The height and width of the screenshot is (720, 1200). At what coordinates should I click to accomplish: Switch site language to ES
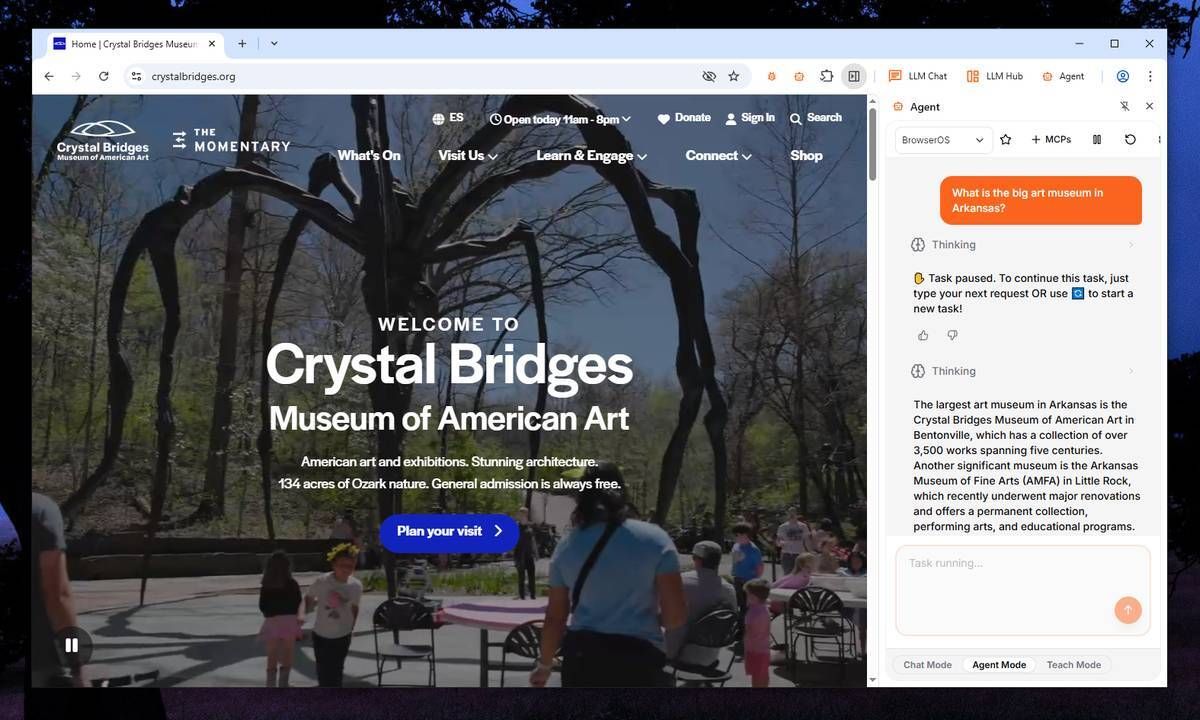click(x=448, y=118)
